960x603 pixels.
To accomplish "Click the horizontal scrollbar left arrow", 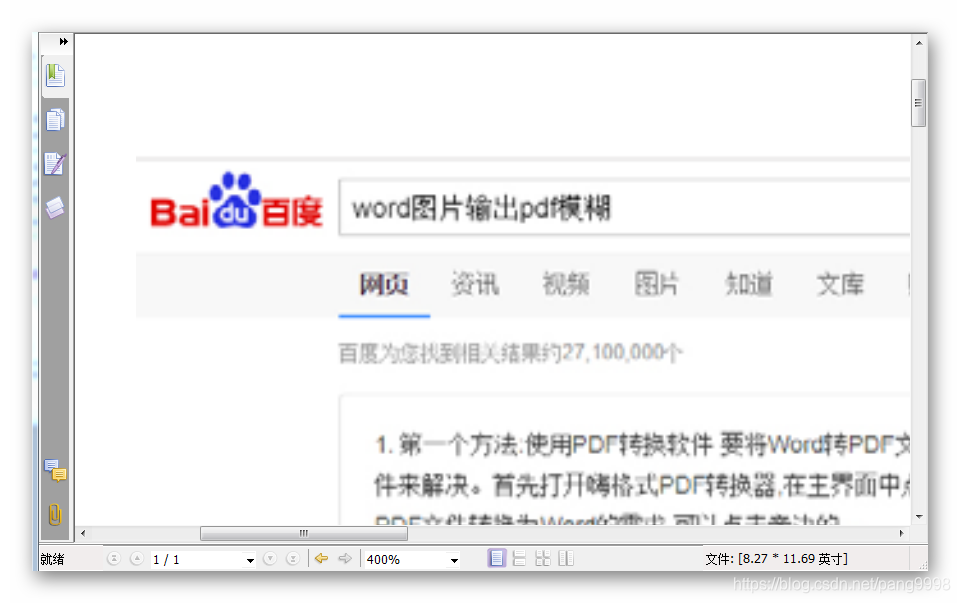I will click(83, 533).
